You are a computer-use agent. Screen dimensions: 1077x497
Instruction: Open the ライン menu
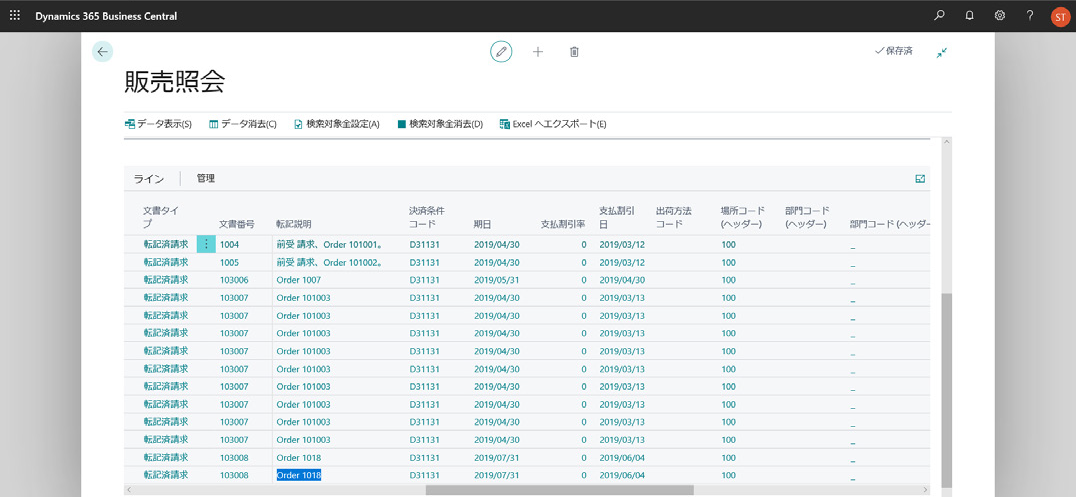(149, 179)
